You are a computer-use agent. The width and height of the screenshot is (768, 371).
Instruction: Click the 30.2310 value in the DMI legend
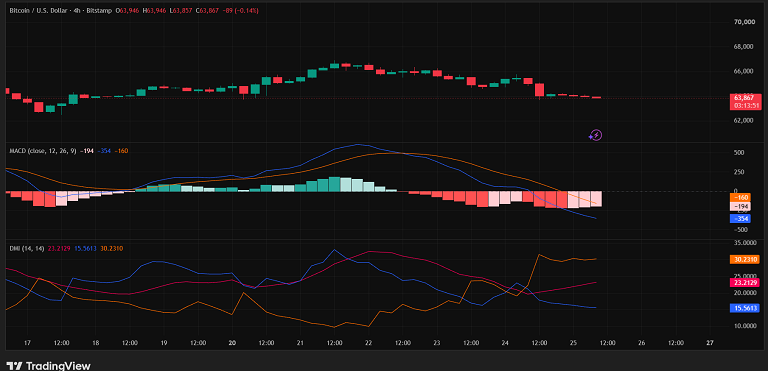click(x=112, y=249)
